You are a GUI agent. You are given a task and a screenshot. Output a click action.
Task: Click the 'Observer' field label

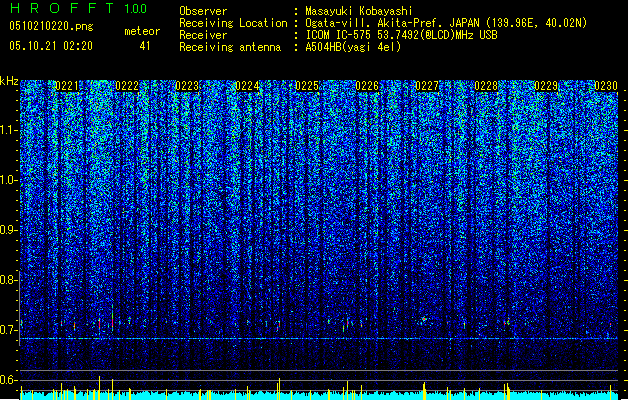point(203,11)
